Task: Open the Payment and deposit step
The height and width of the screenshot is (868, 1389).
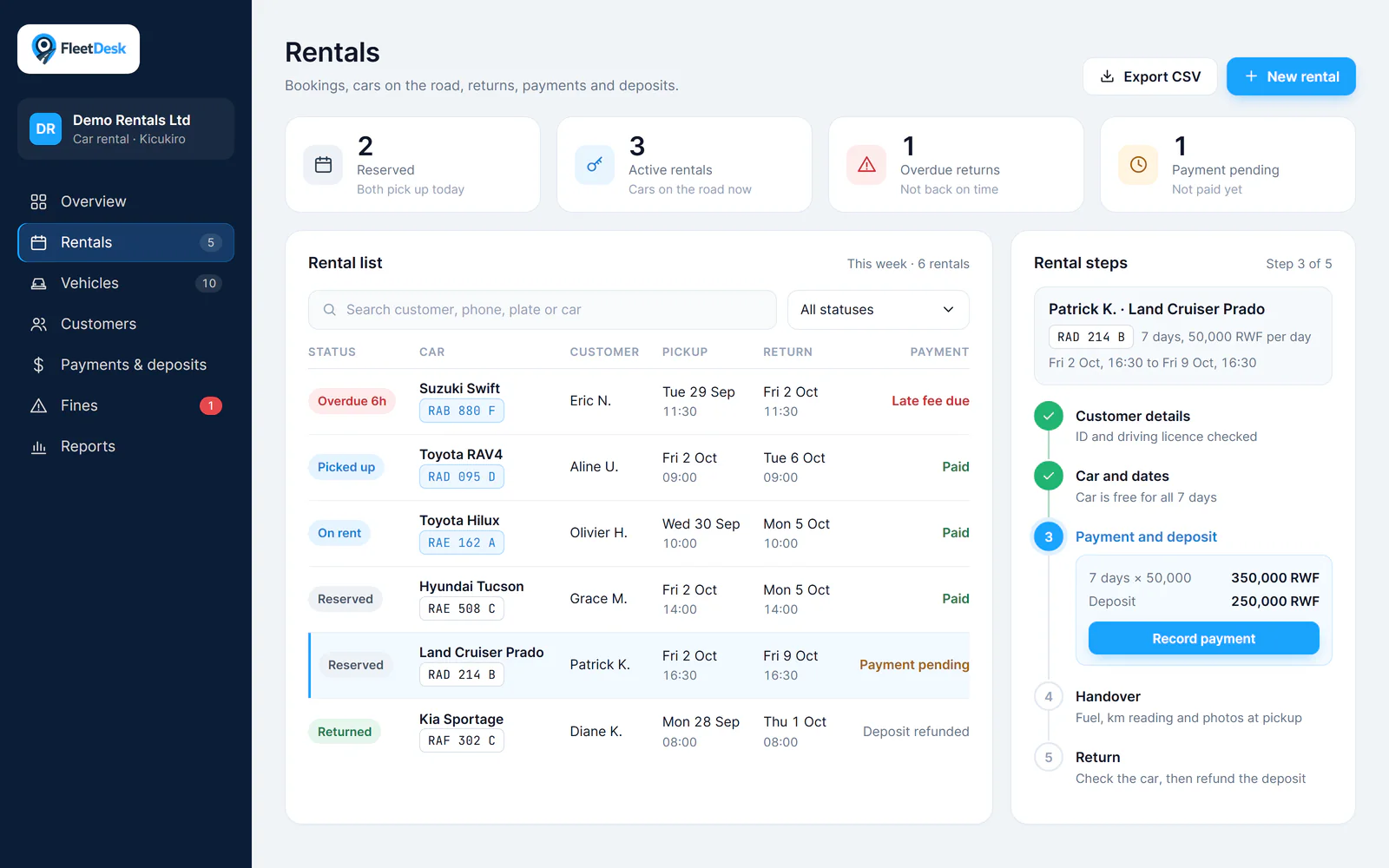Action: coord(1146,536)
